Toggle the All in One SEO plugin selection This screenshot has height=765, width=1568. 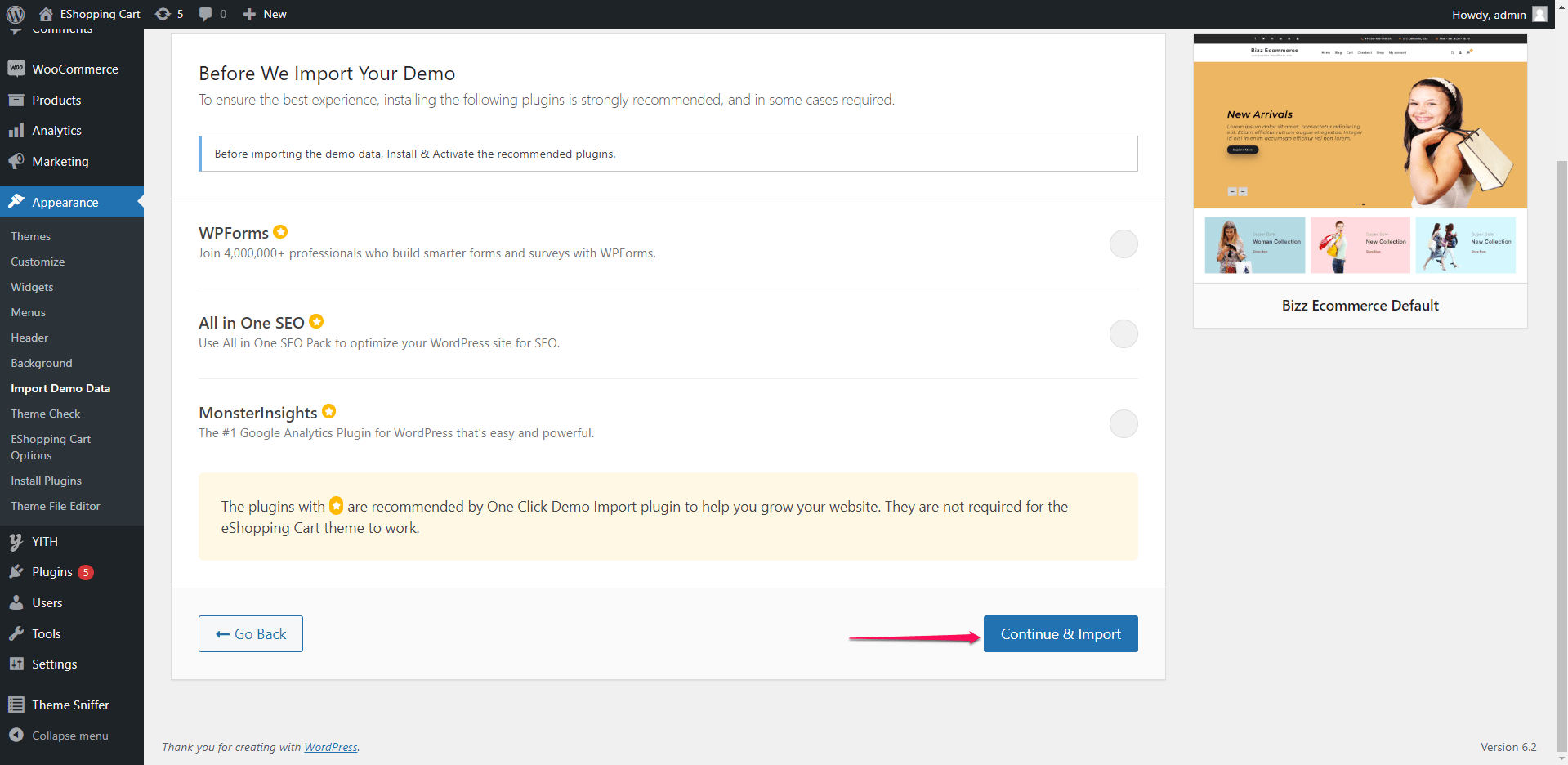tap(1124, 333)
